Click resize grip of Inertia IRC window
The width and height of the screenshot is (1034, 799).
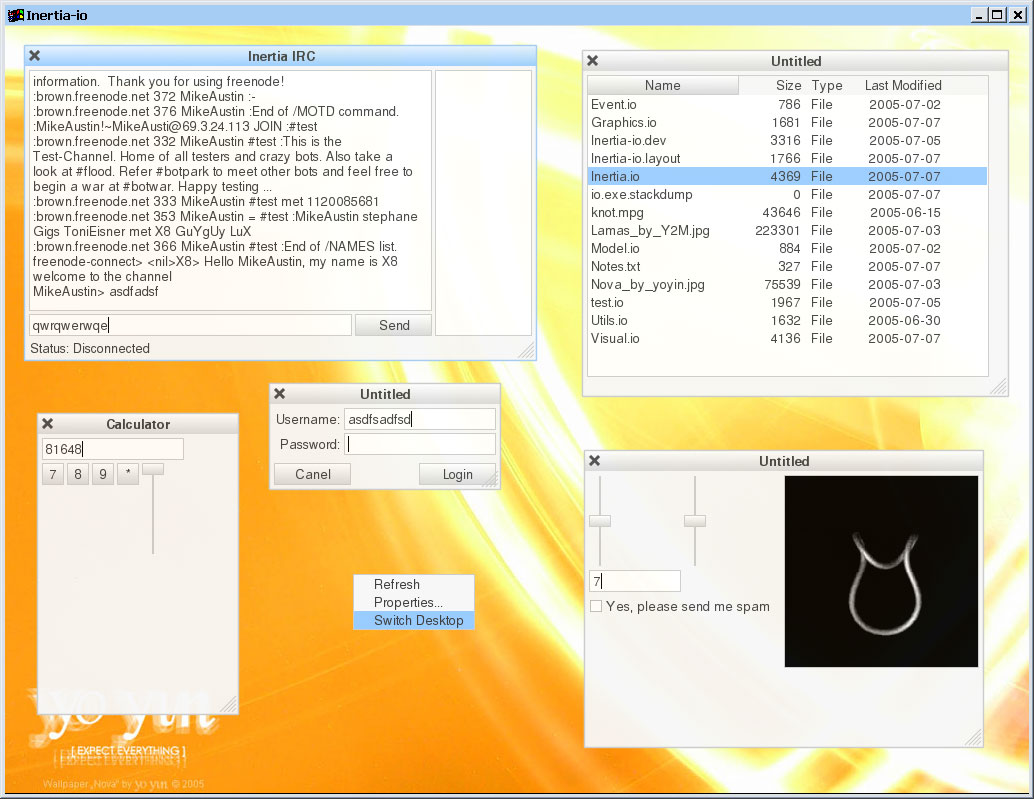tap(527, 351)
